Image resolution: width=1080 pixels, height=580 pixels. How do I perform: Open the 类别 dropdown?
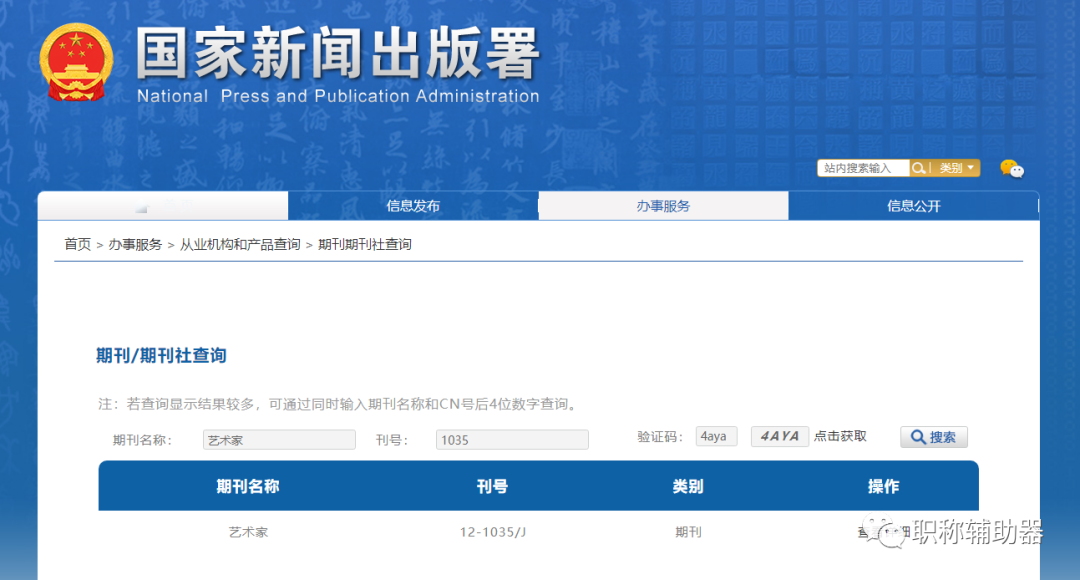(951, 167)
